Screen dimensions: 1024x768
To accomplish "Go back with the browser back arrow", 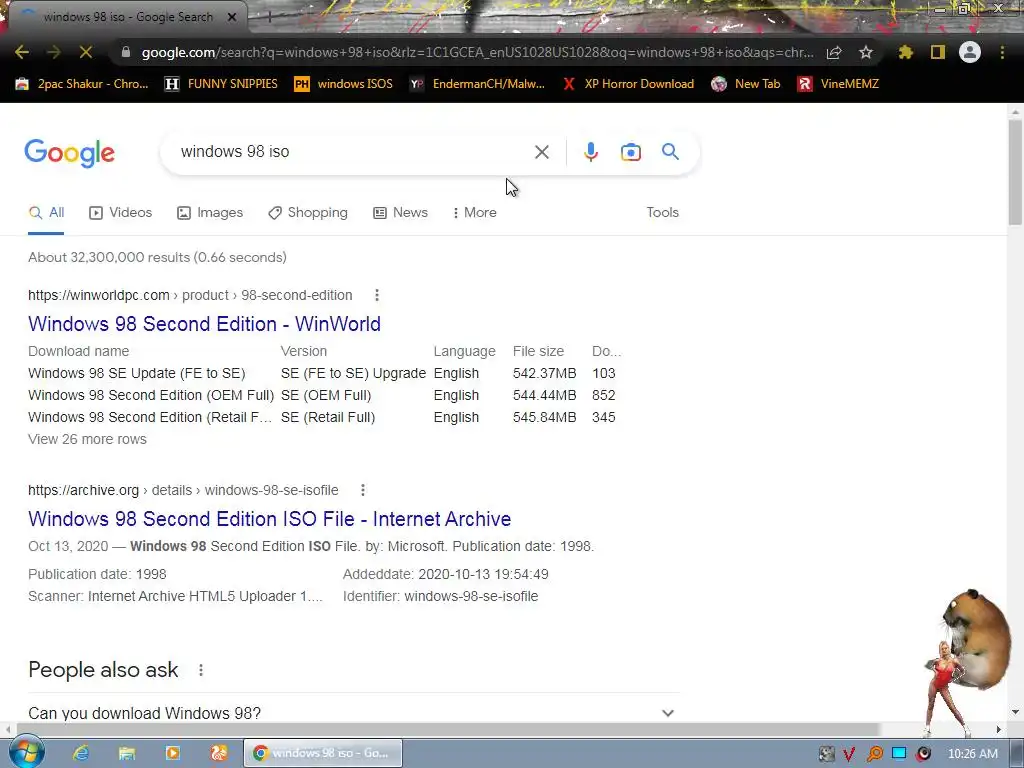I will 22,52.
